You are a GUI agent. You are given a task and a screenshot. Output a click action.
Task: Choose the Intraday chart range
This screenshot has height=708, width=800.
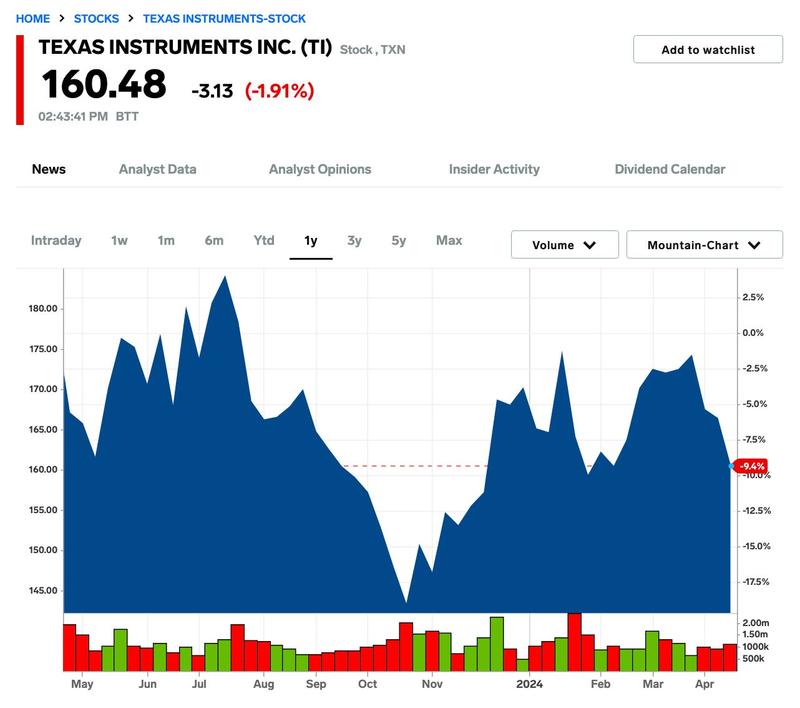(x=56, y=240)
